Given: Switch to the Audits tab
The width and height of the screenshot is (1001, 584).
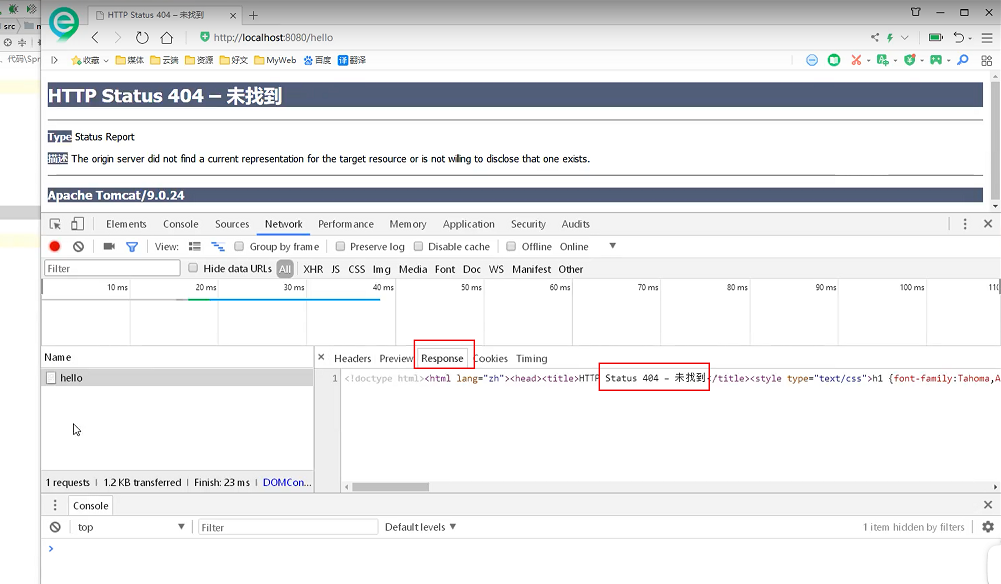Looking at the screenshot, I should (x=575, y=224).
